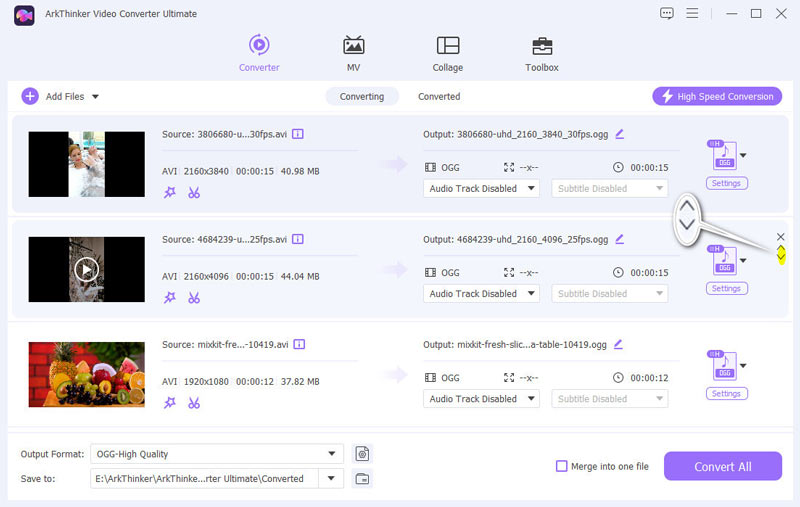Open Output Format OGG-High Quality dropdown
800x507 pixels.
coord(217,453)
